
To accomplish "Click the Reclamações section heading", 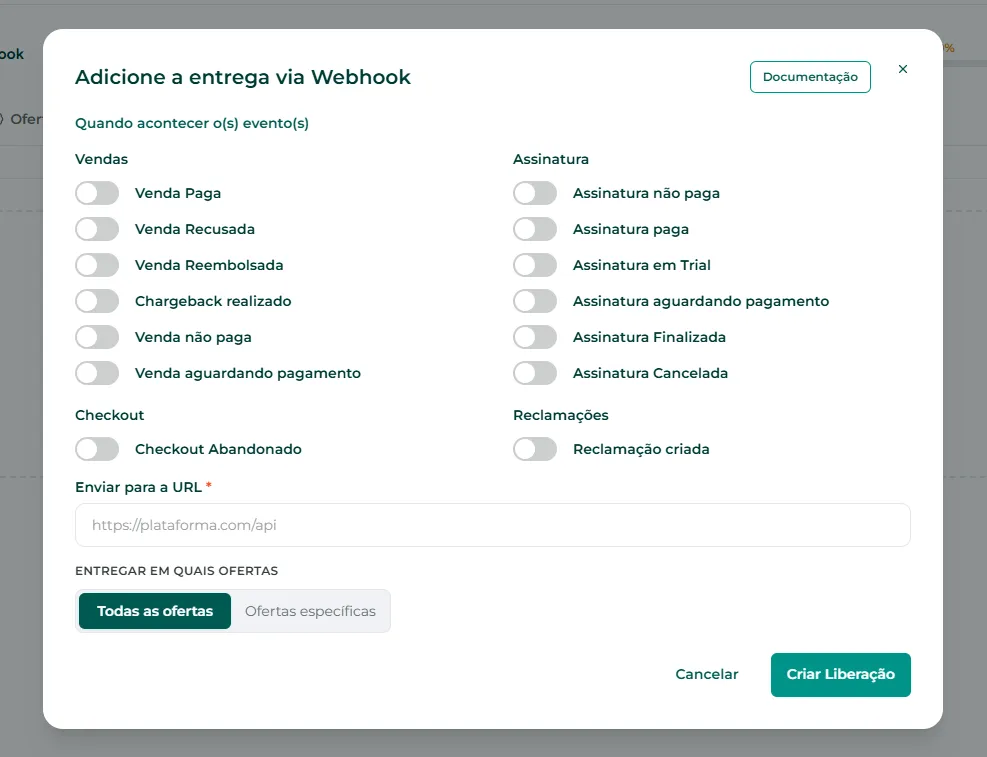I will coord(561,415).
